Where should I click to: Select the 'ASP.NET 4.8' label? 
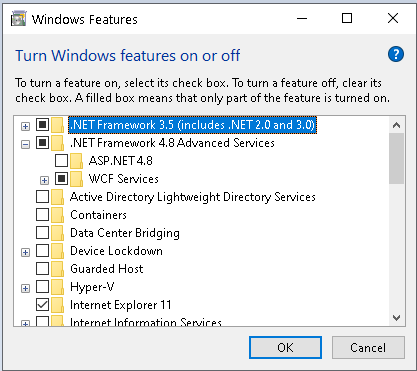click(x=121, y=161)
